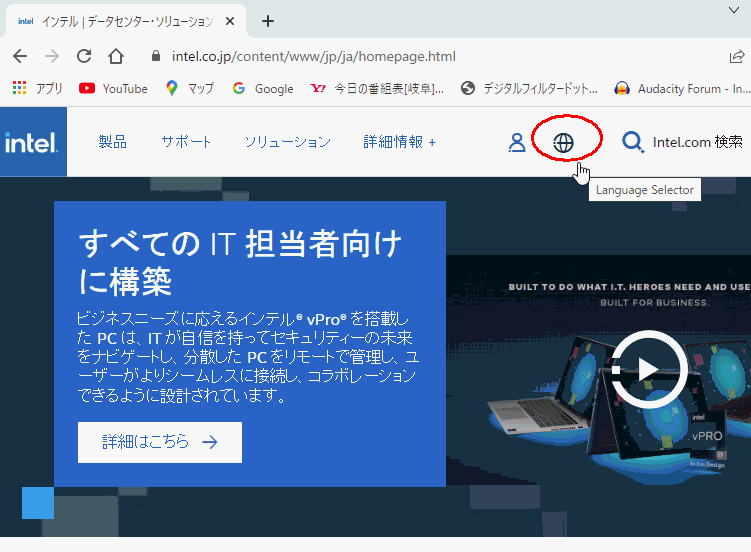Open new tab with plus button
This screenshot has height=552, width=751.
(x=268, y=21)
